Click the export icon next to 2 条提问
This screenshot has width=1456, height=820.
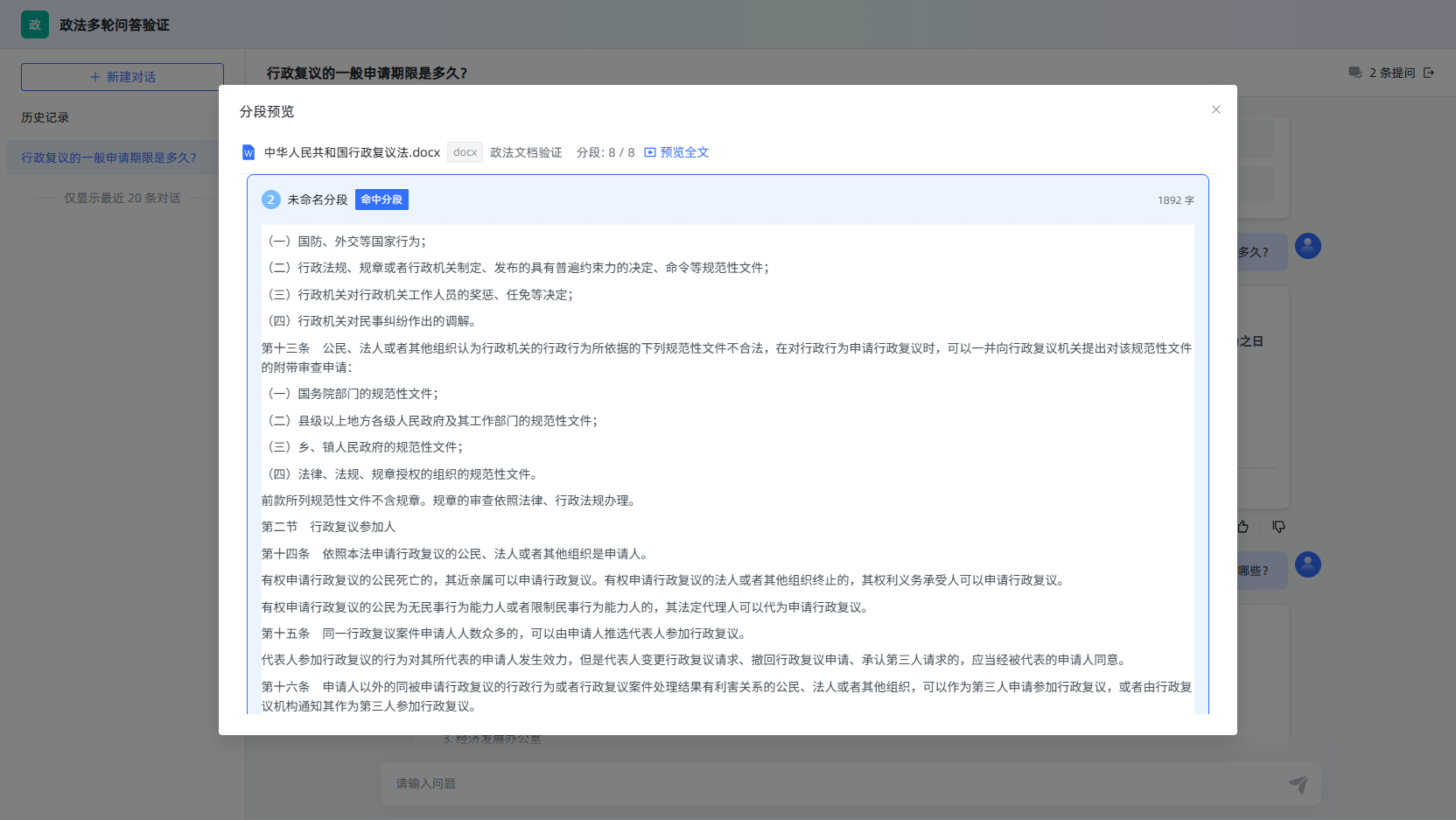click(1429, 73)
